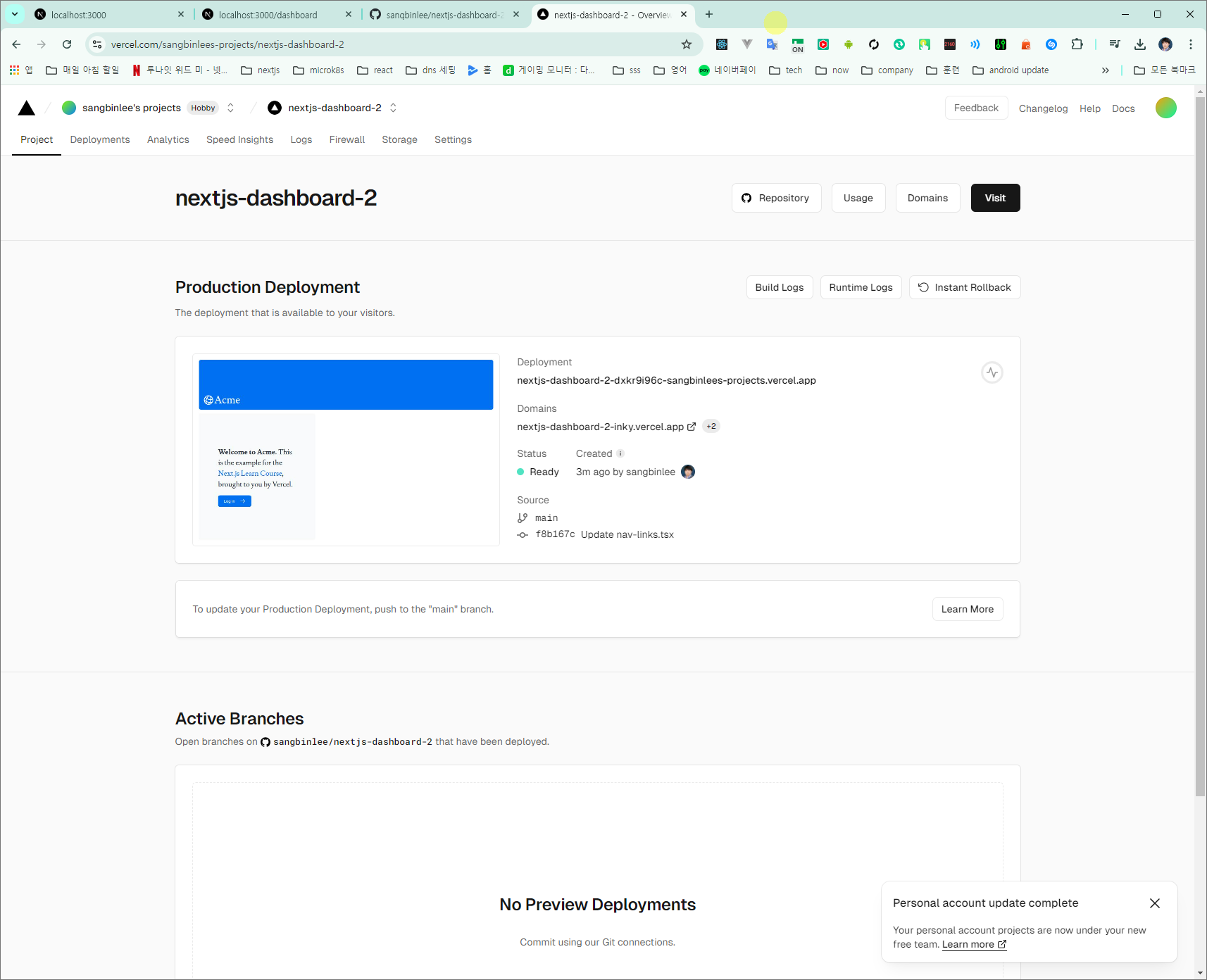Open the nextjs bookmark folder

coord(261,70)
